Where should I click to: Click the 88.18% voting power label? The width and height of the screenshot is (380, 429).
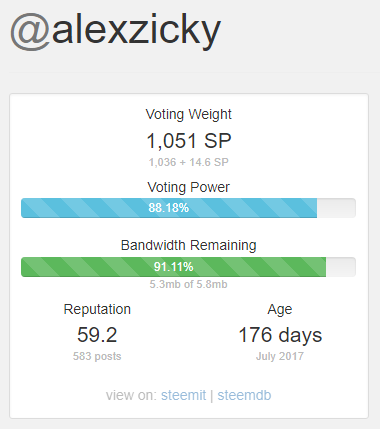[169, 208]
